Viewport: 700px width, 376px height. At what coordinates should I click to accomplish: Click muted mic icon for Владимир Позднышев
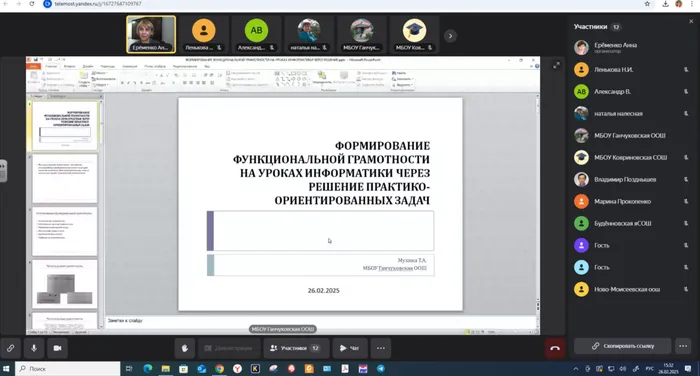[686, 180]
